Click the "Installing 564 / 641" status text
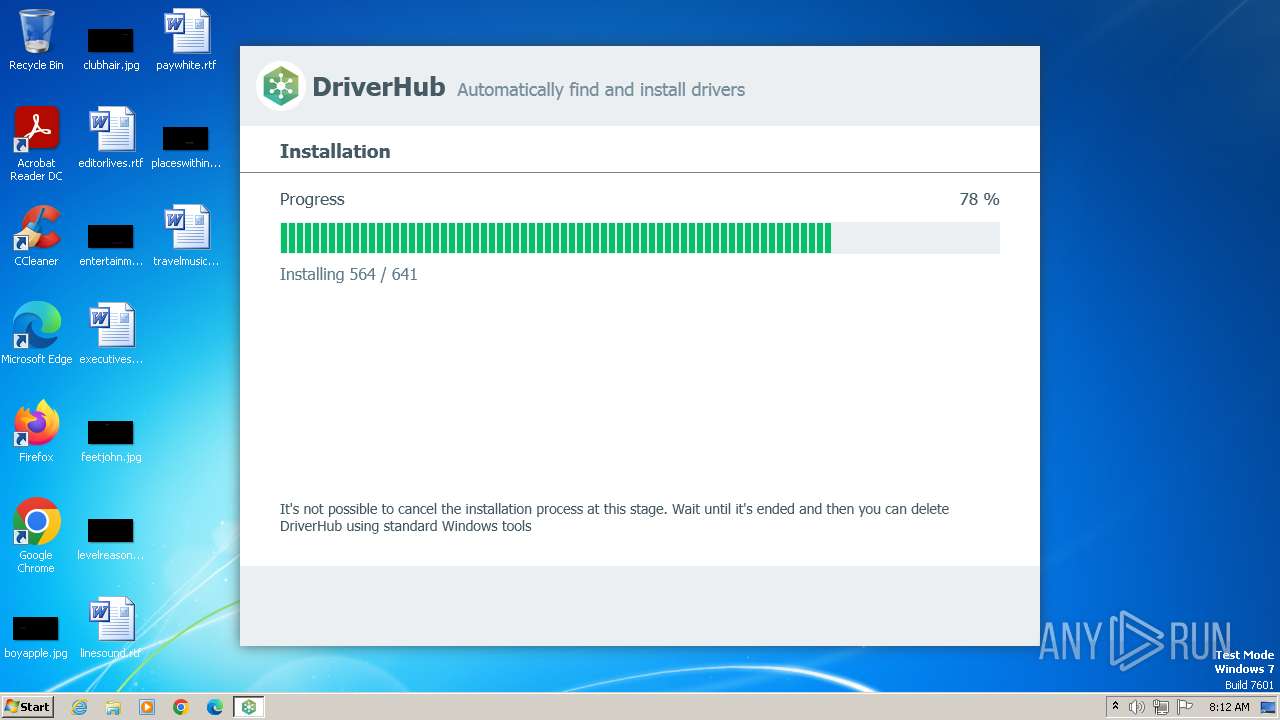The image size is (1280, 720). [348, 274]
